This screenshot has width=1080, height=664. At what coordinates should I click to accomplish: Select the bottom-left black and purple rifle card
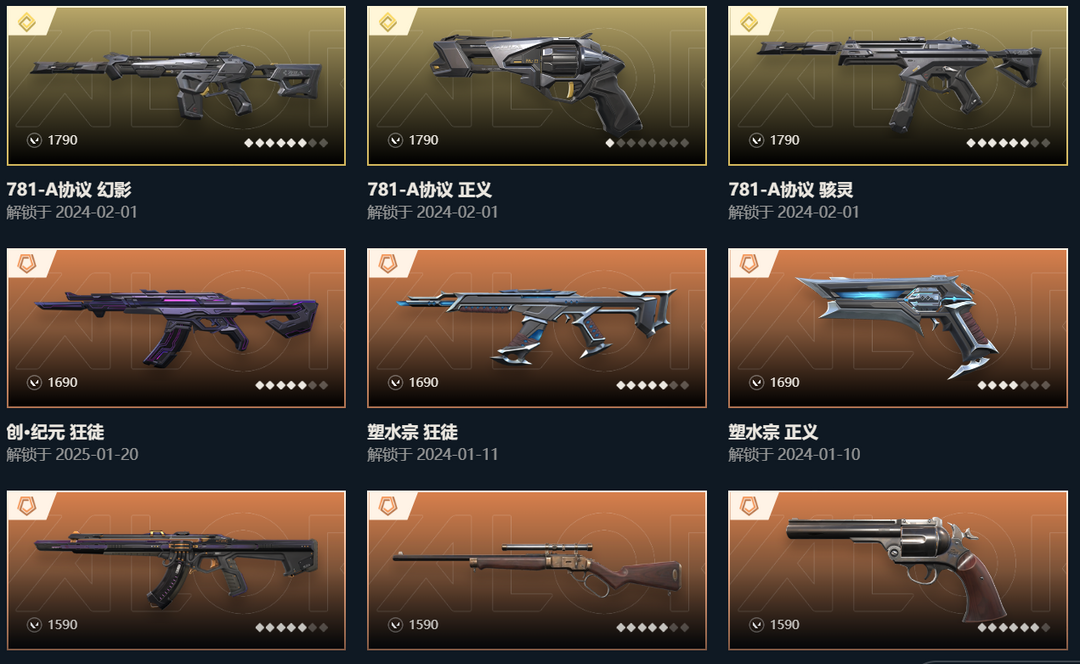(176, 571)
